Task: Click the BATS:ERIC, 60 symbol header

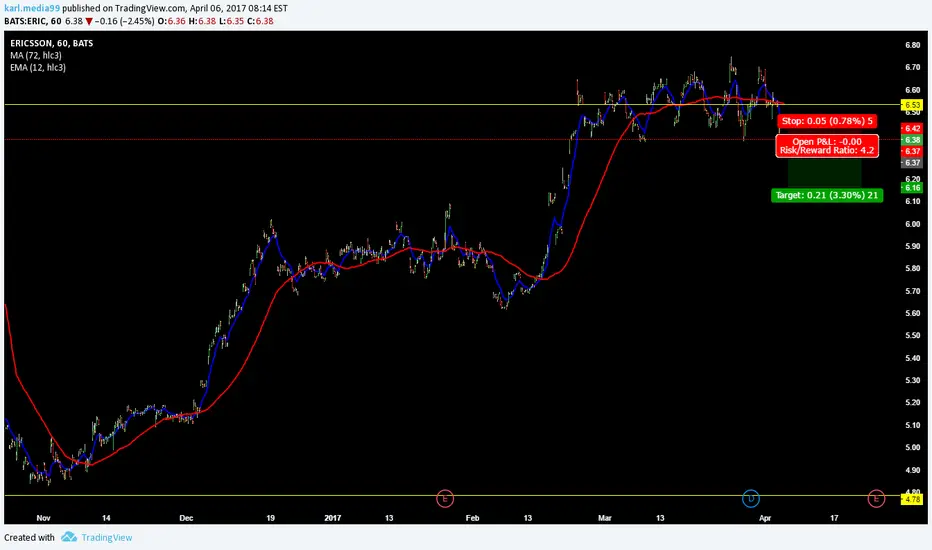Action: 33,21
